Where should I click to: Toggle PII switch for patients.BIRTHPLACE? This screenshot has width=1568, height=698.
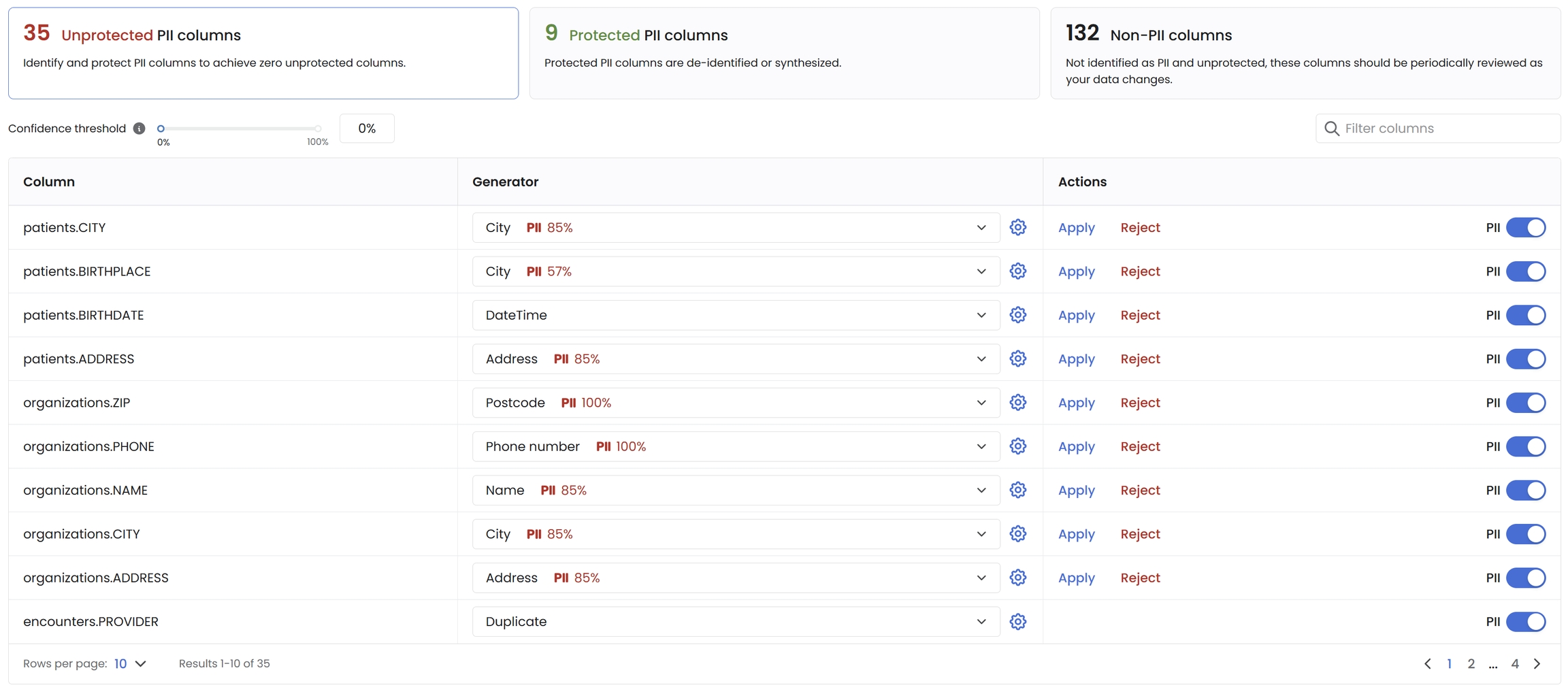pyautogui.click(x=1525, y=271)
